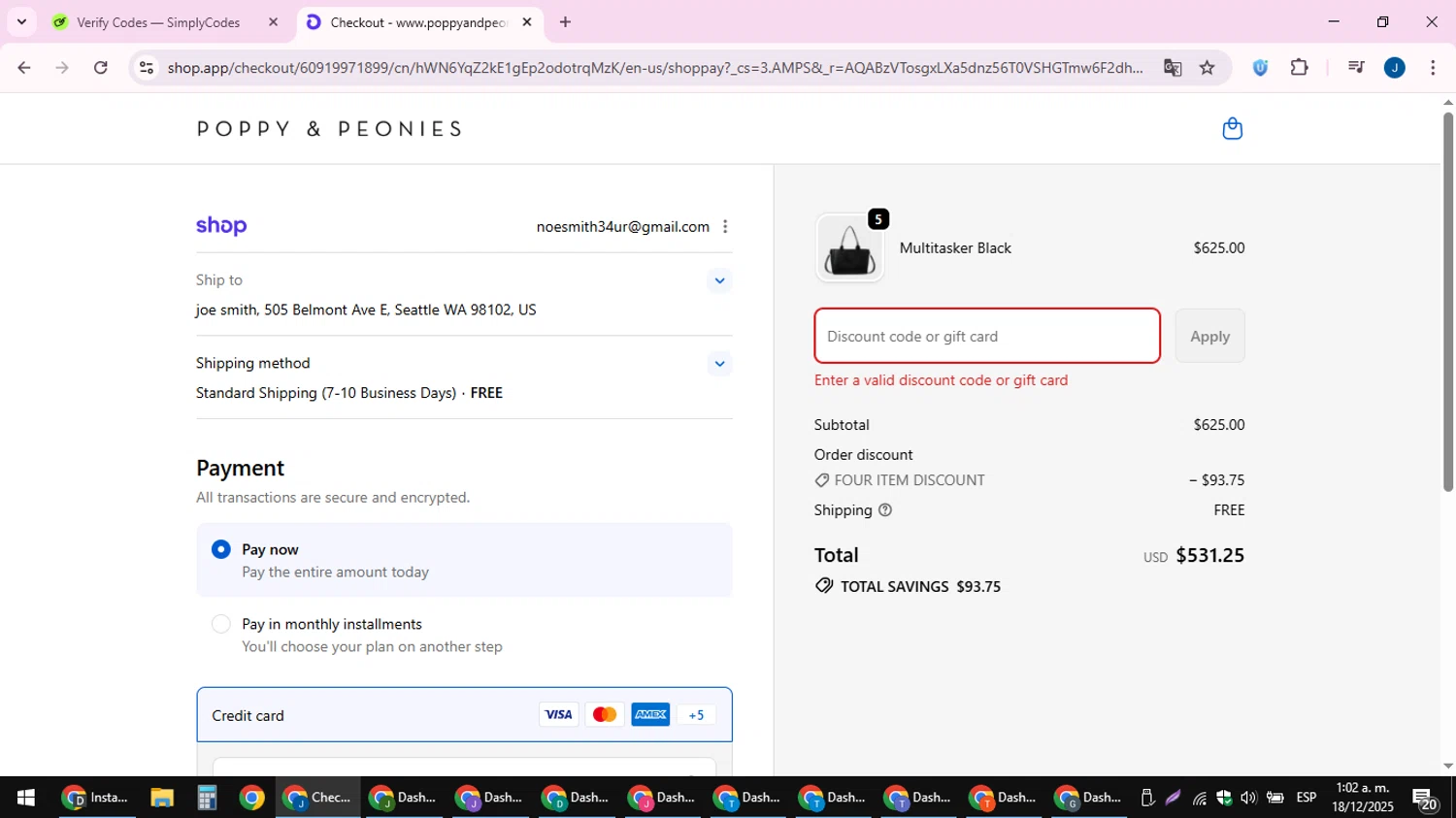
Task: Open Windows Start menu
Action: 25,798
